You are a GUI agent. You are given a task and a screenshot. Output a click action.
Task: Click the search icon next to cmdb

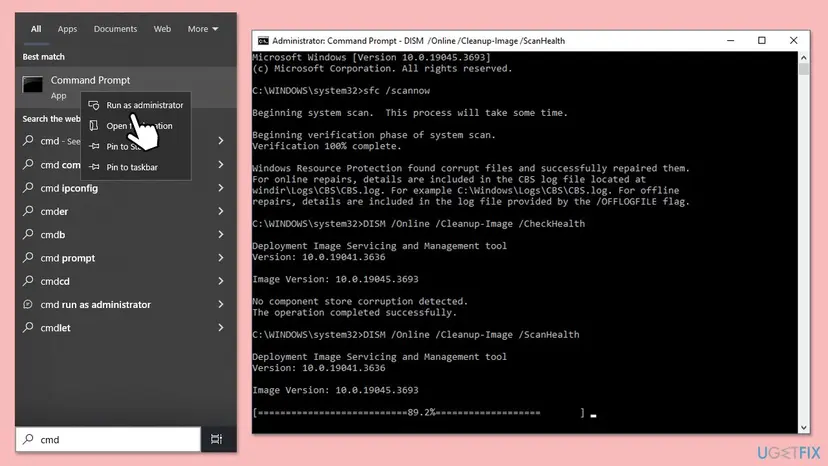coord(28,234)
